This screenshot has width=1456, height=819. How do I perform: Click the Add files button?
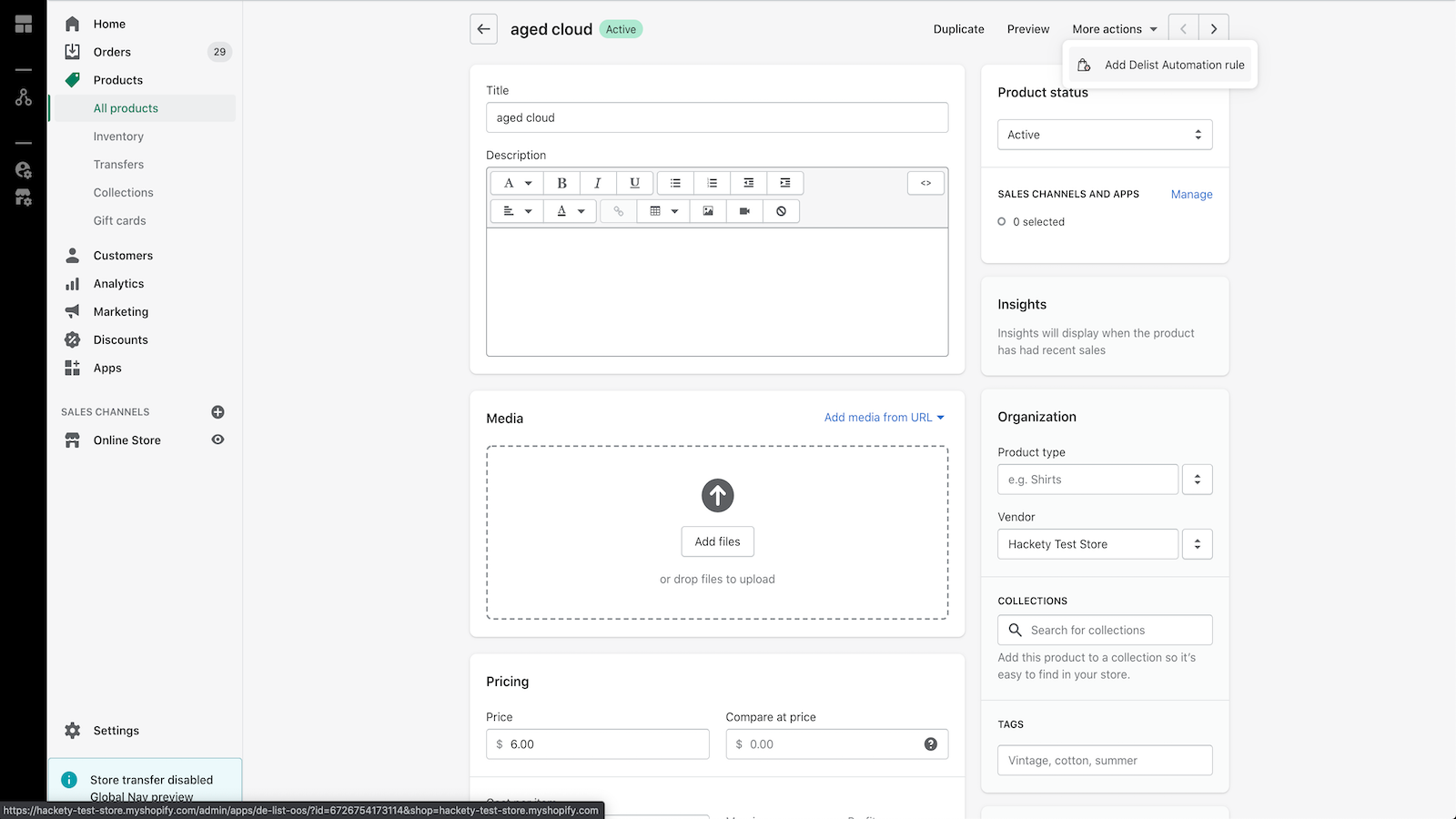click(717, 541)
